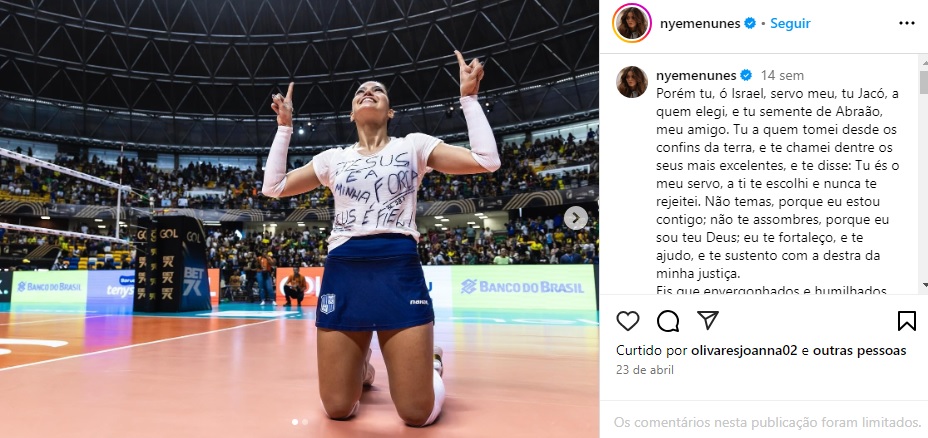
Task: Save the post with the bookmark icon
Action: 906,321
